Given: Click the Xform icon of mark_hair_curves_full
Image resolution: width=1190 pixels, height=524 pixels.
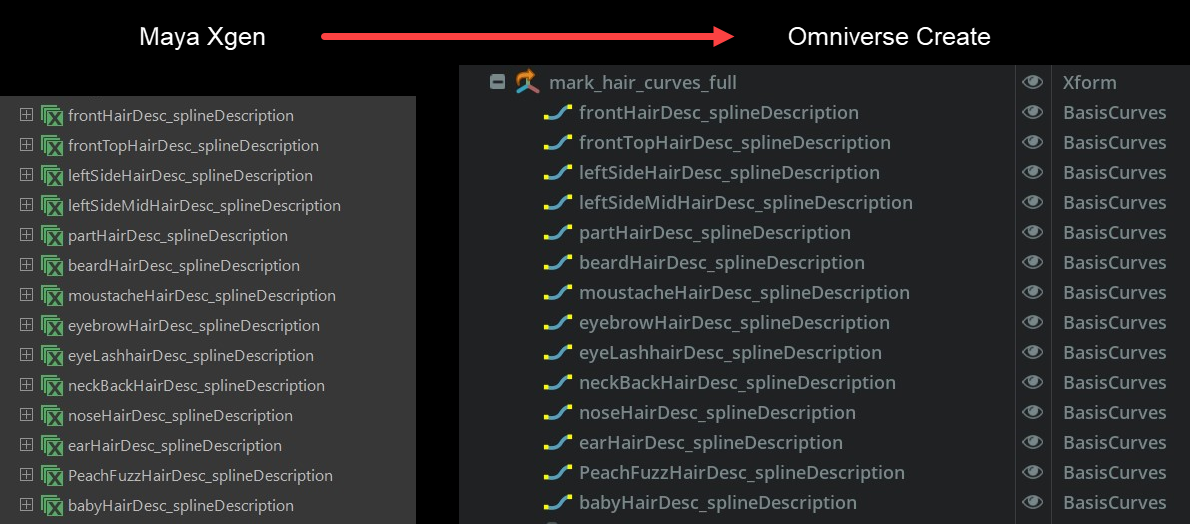Looking at the screenshot, I should coord(527,82).
